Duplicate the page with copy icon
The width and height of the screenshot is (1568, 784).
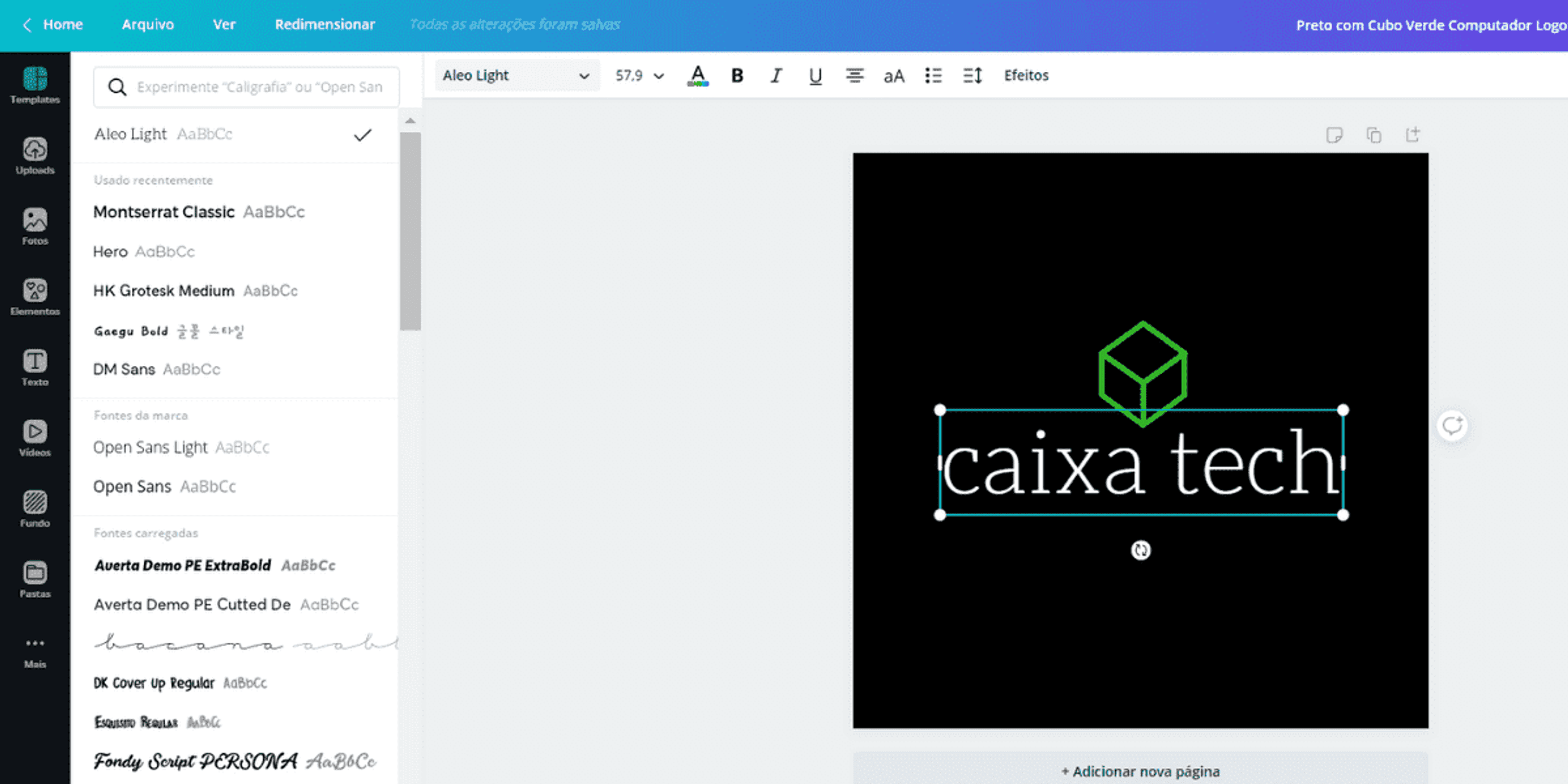1373,134
